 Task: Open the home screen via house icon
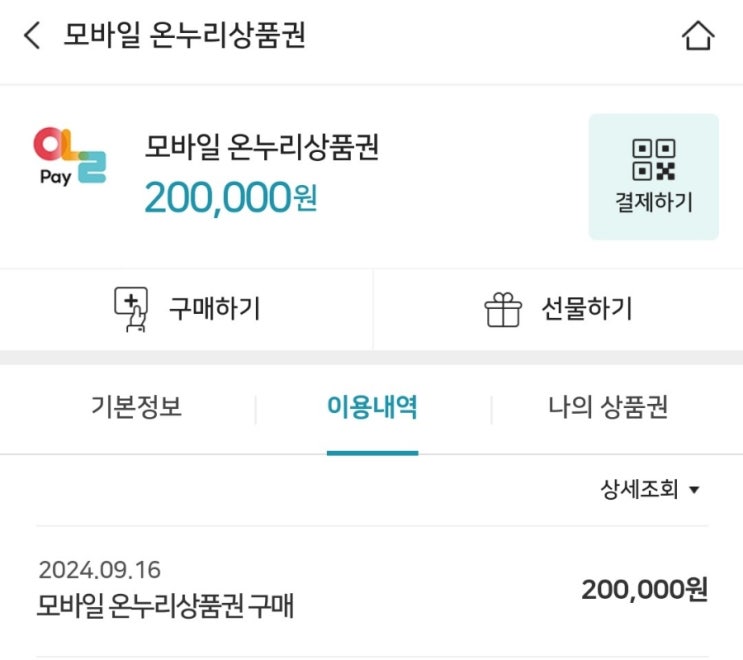click(698, 36)
